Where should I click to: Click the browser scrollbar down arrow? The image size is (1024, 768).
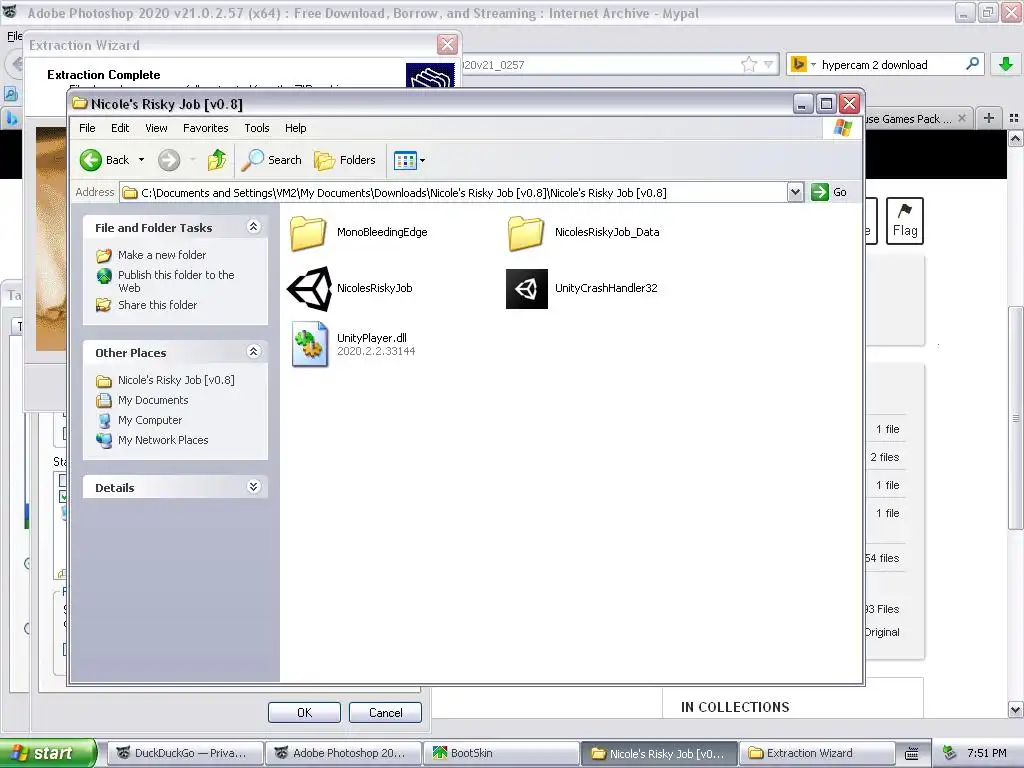click(1016, 709)
